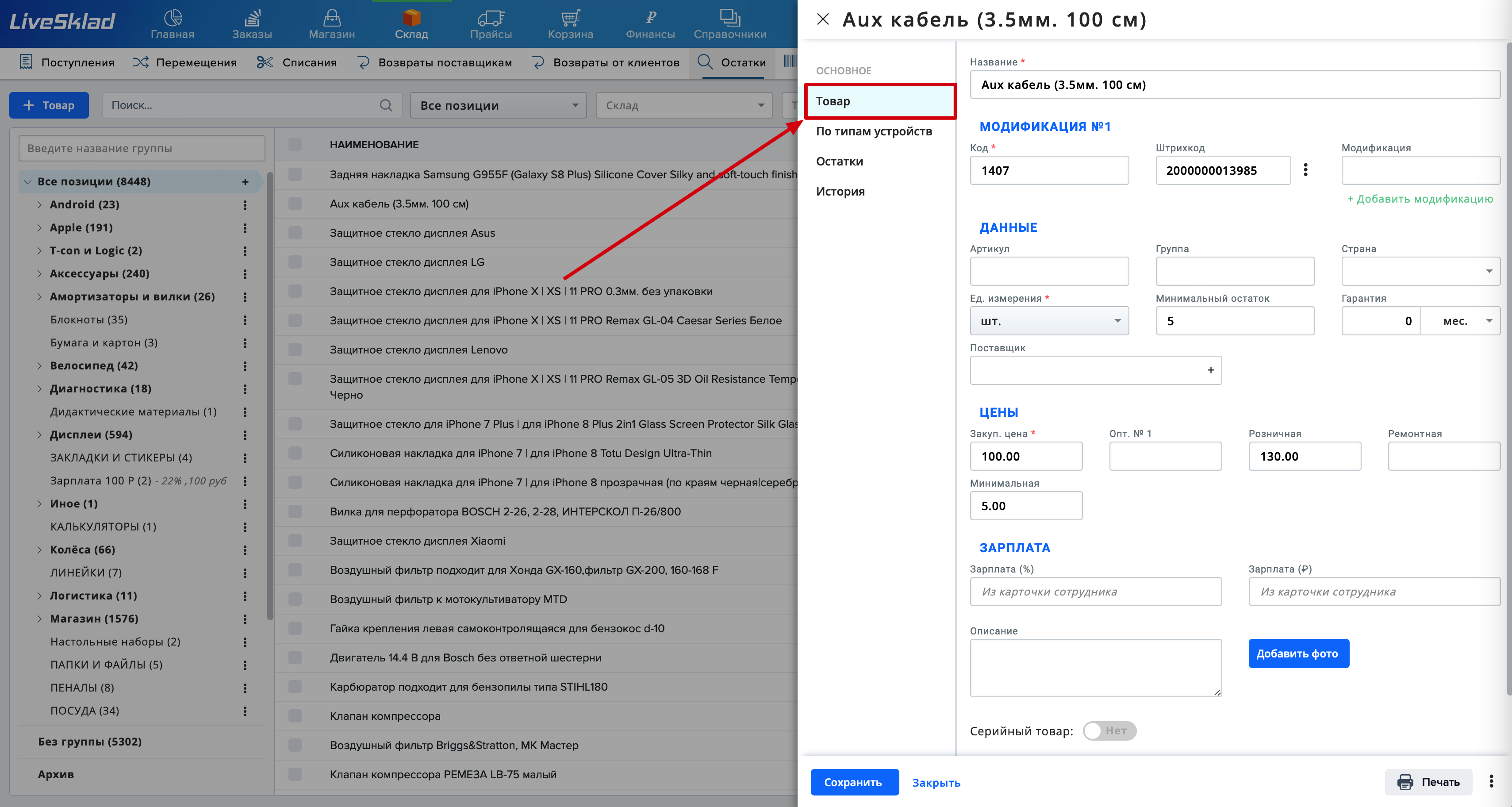Open По типам устройств section
The height and width of the screenshot is (807, 1512).
[874, 131]
